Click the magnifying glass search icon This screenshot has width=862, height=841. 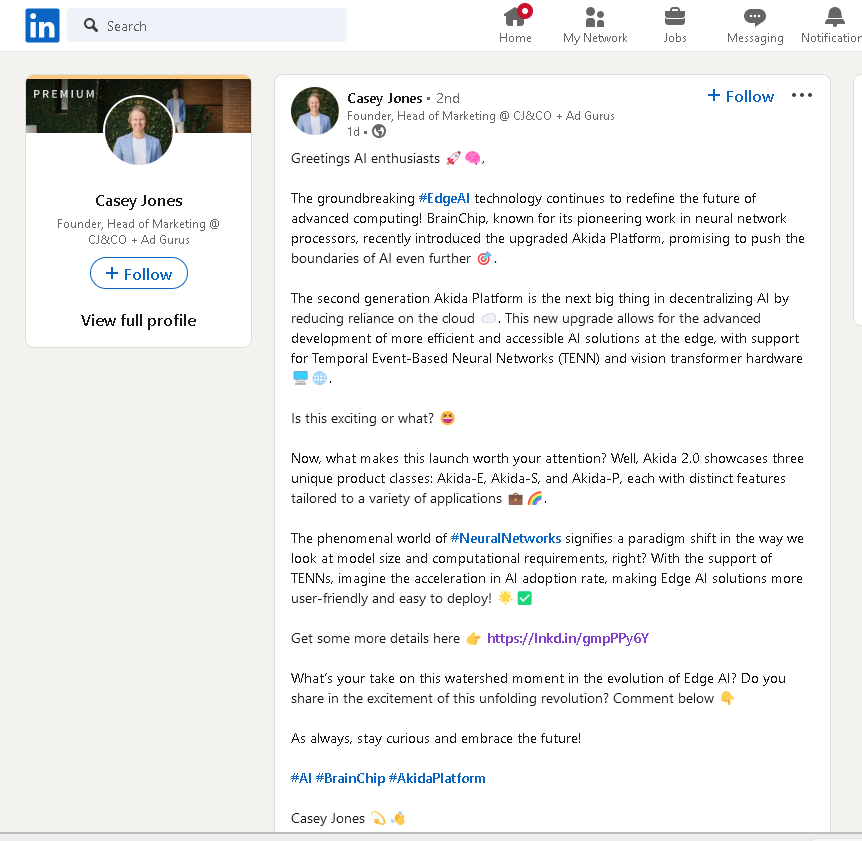(91, 26)
